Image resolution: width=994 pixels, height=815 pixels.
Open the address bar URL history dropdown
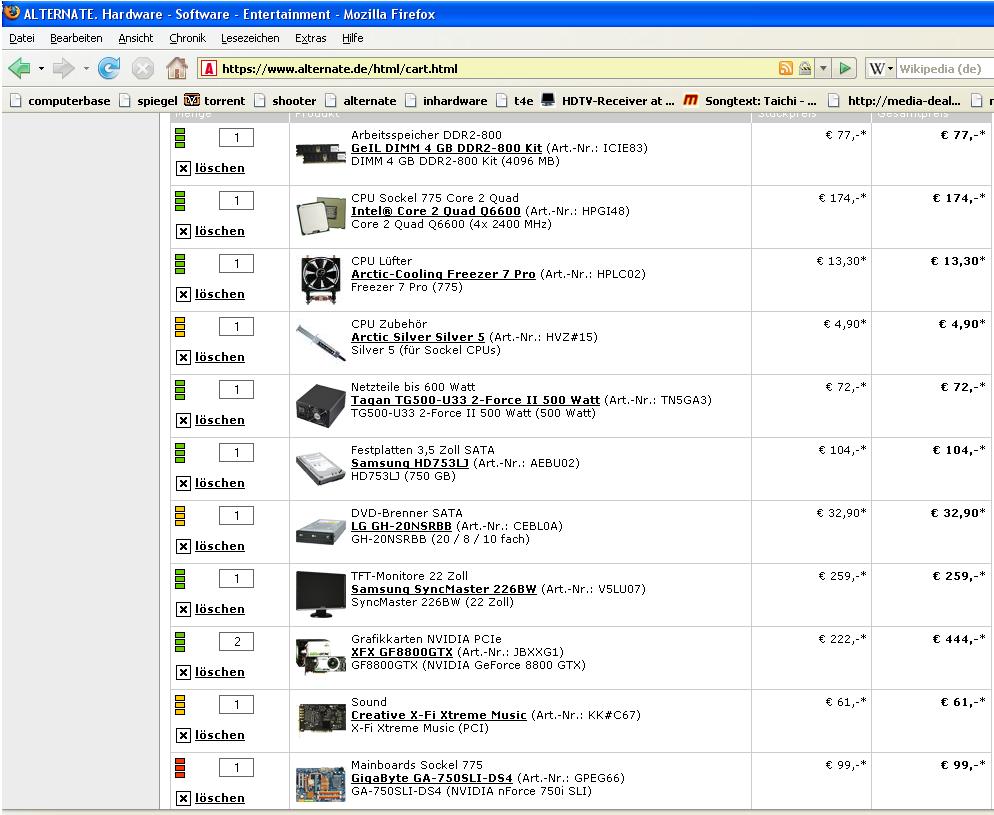tap(823, 68)
